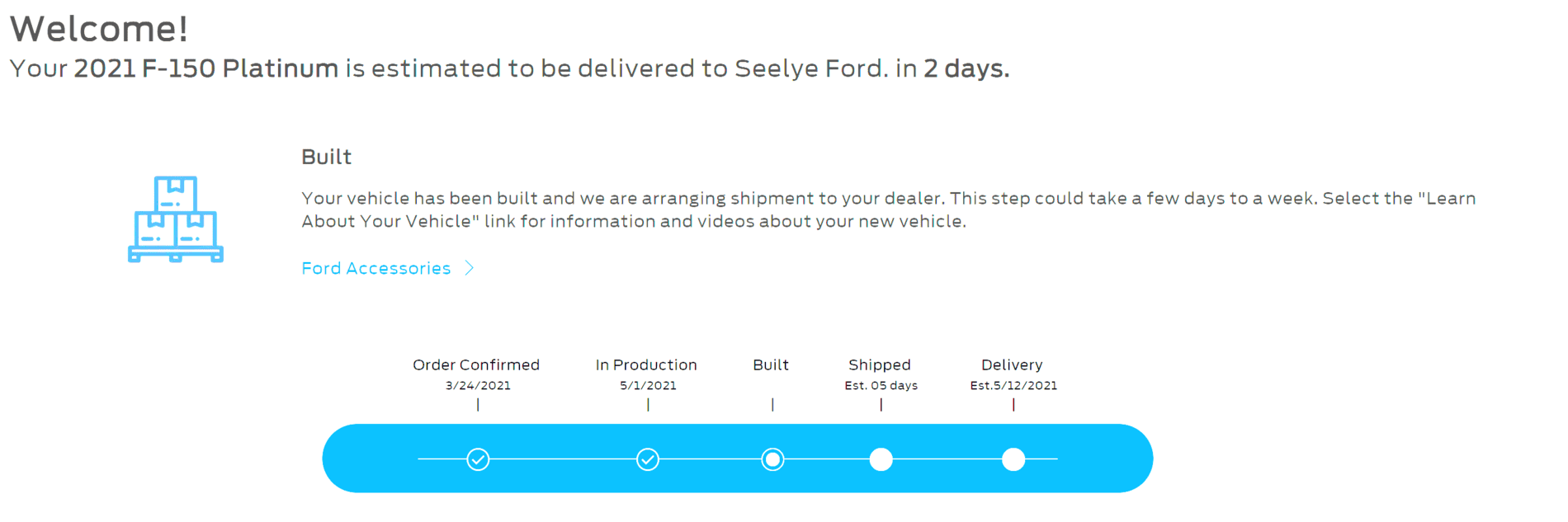Click the In Production stage label
This screenshot has height=522, width=1568.
[x=646, y=364]
